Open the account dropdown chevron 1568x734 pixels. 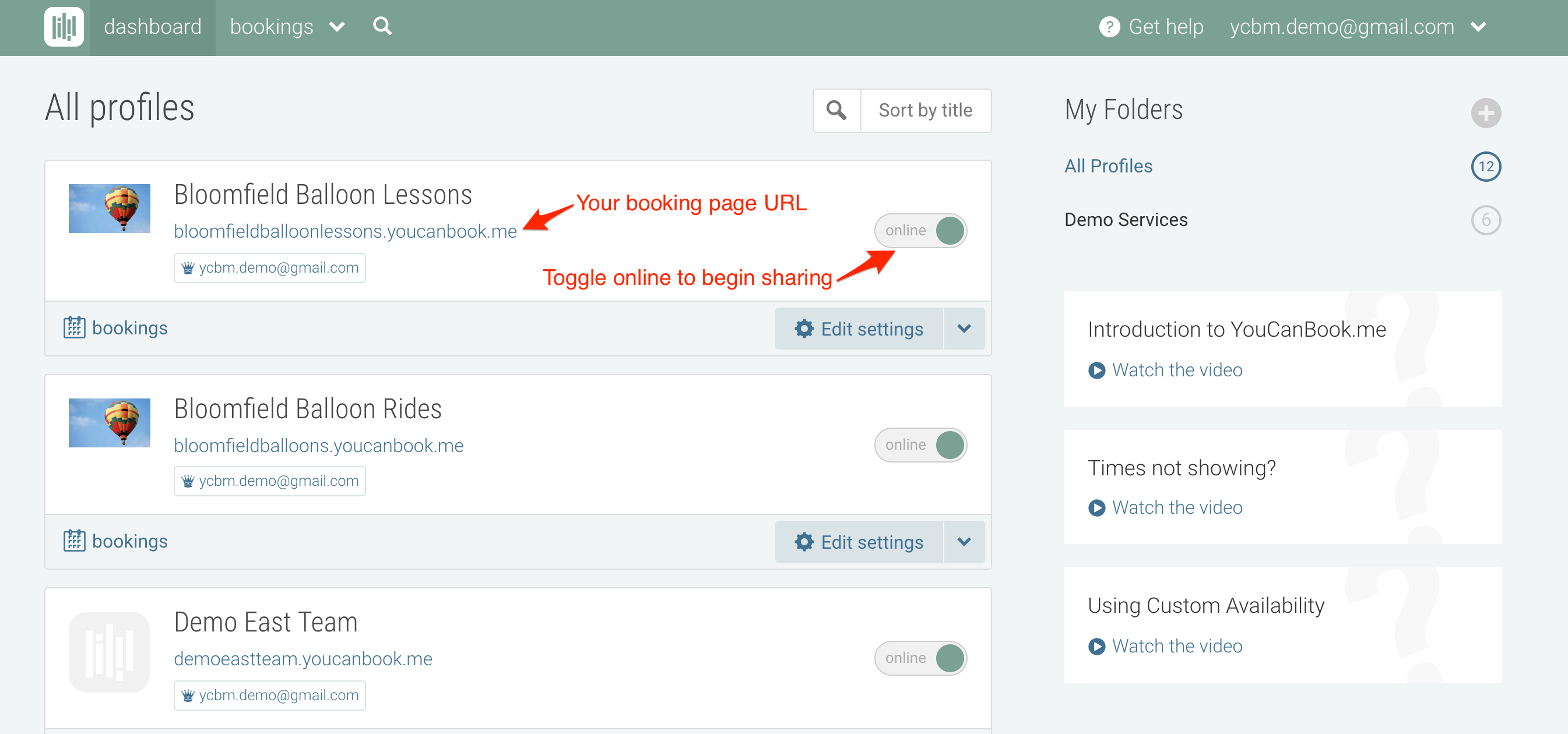tap(1478, 27)
